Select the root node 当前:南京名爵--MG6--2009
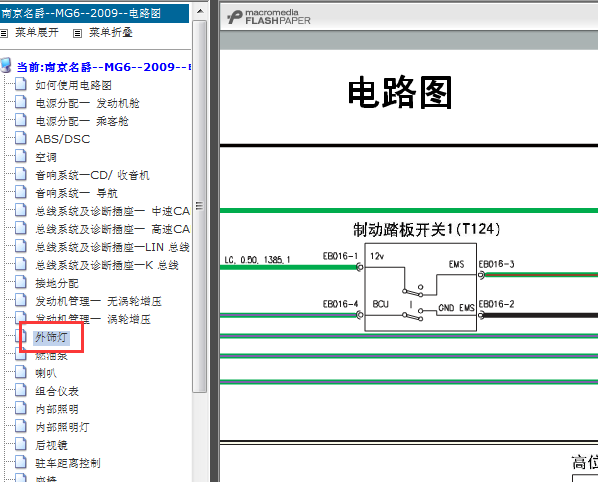 (104, 67)
